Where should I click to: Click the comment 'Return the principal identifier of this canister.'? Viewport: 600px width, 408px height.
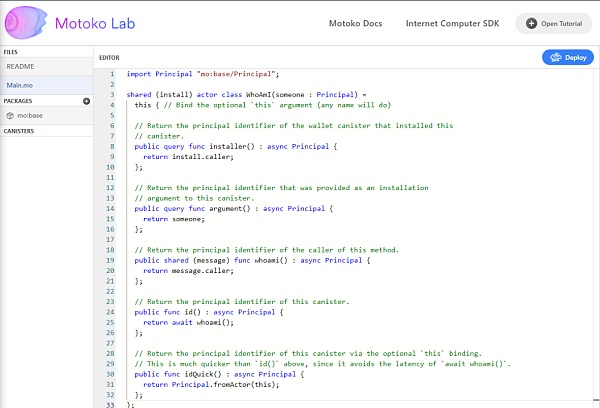tap(242, 302)
